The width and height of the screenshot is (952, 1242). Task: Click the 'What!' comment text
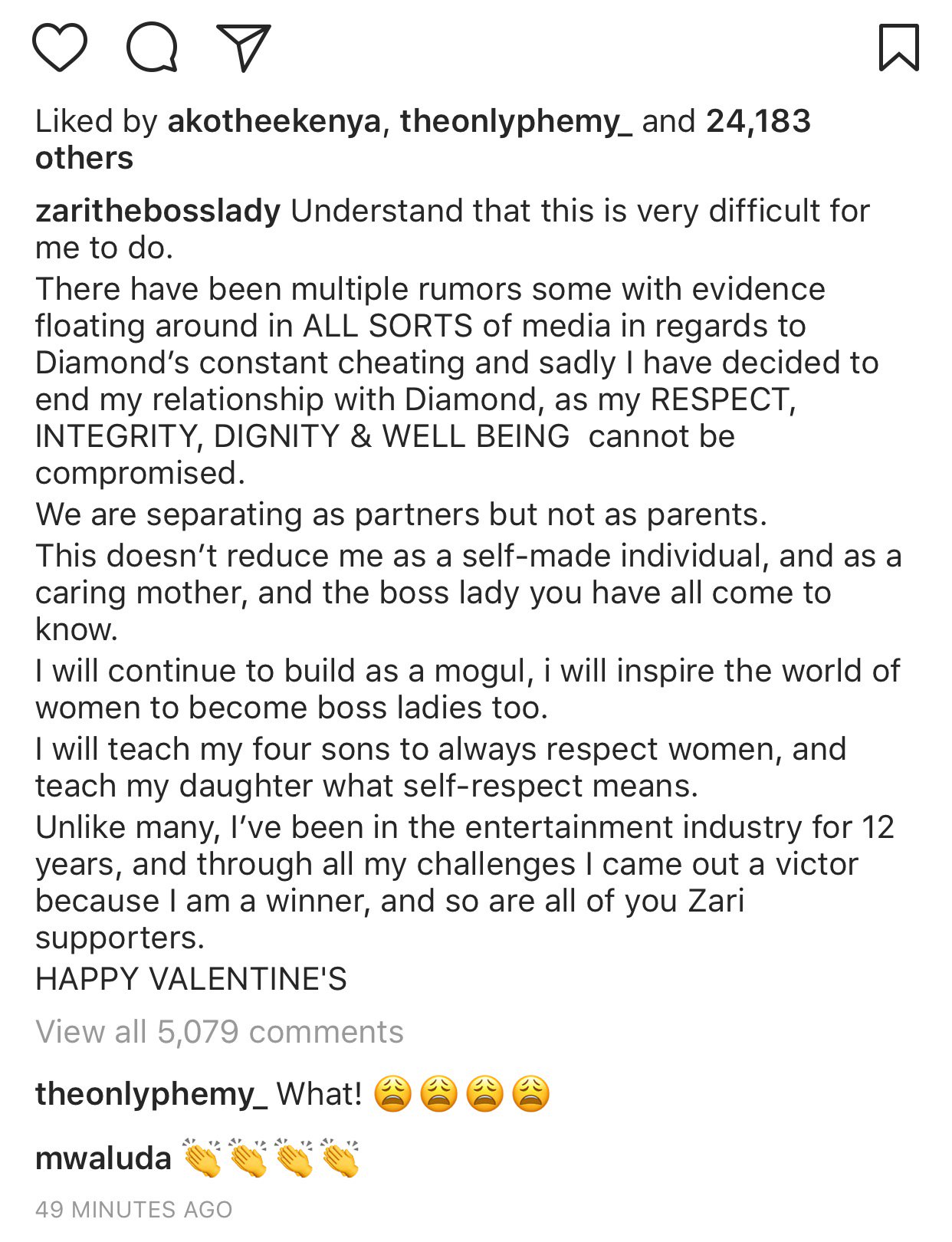[x=319, y=1094]
